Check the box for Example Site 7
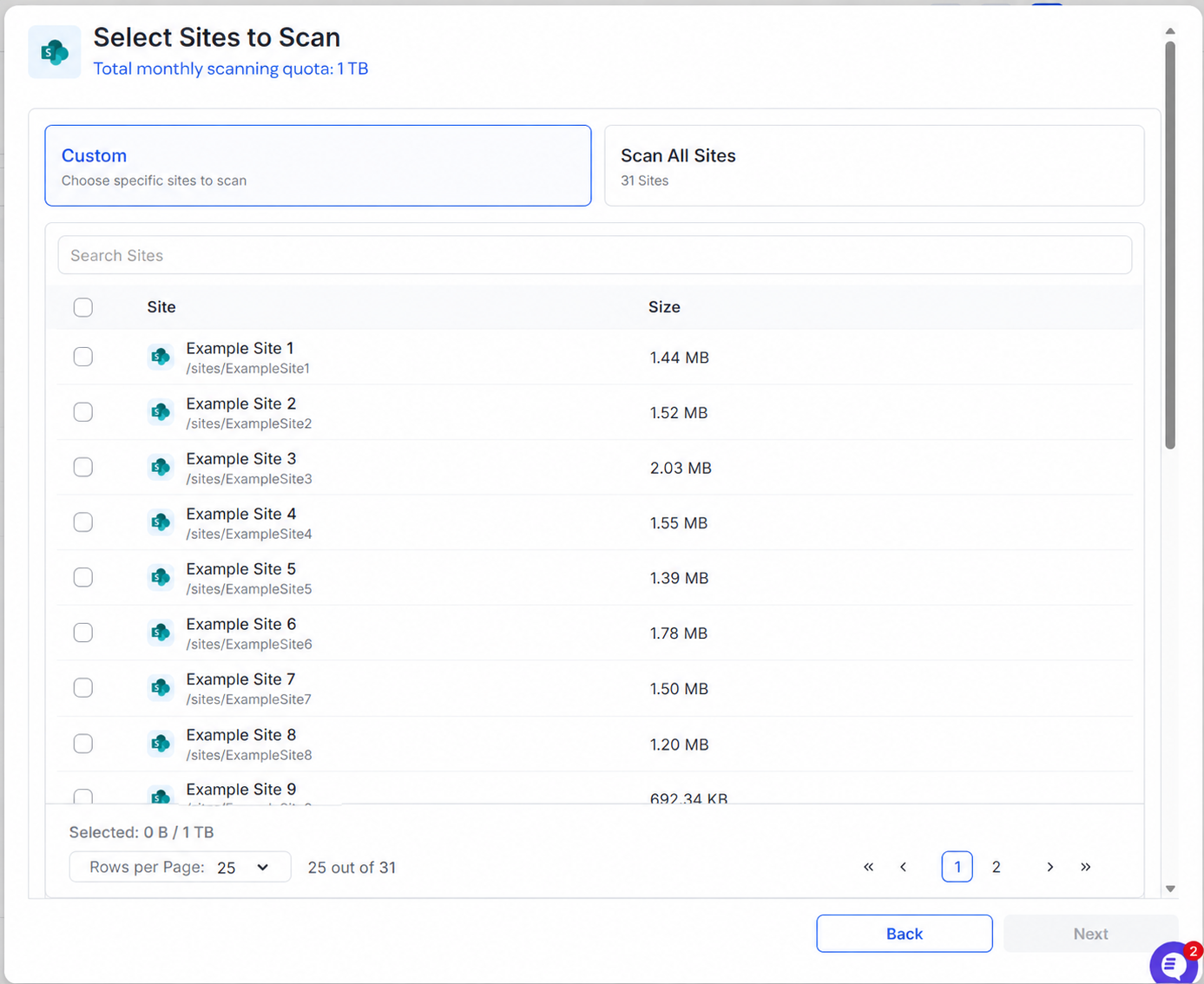1204x984 pixels. point(83,688)
